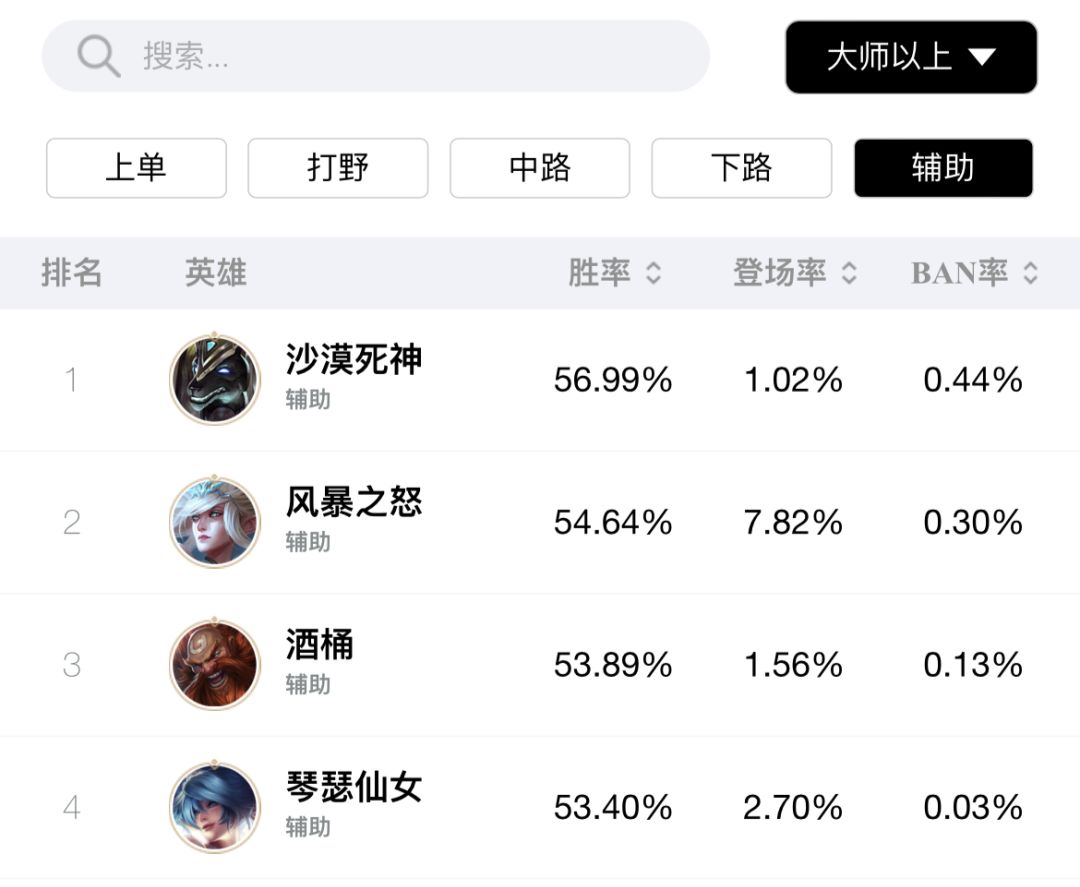The height and width of the screenshot is (887, 1080).
Task: Choose the 中路 position filter
Action: pyautogui.click(x=540, y=168)
